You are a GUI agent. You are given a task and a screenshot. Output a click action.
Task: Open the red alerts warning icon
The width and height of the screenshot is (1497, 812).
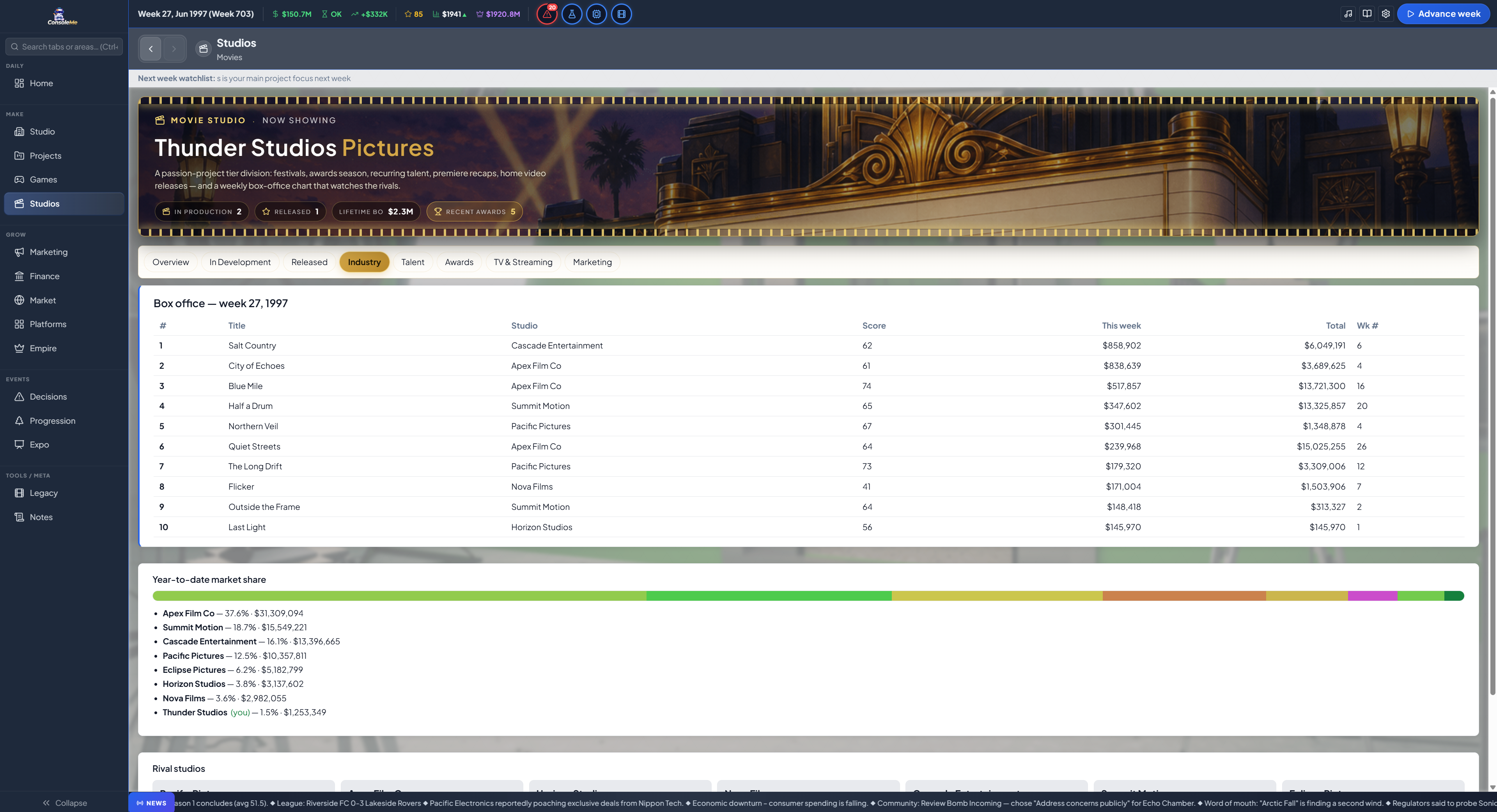(x=547, y=14)
